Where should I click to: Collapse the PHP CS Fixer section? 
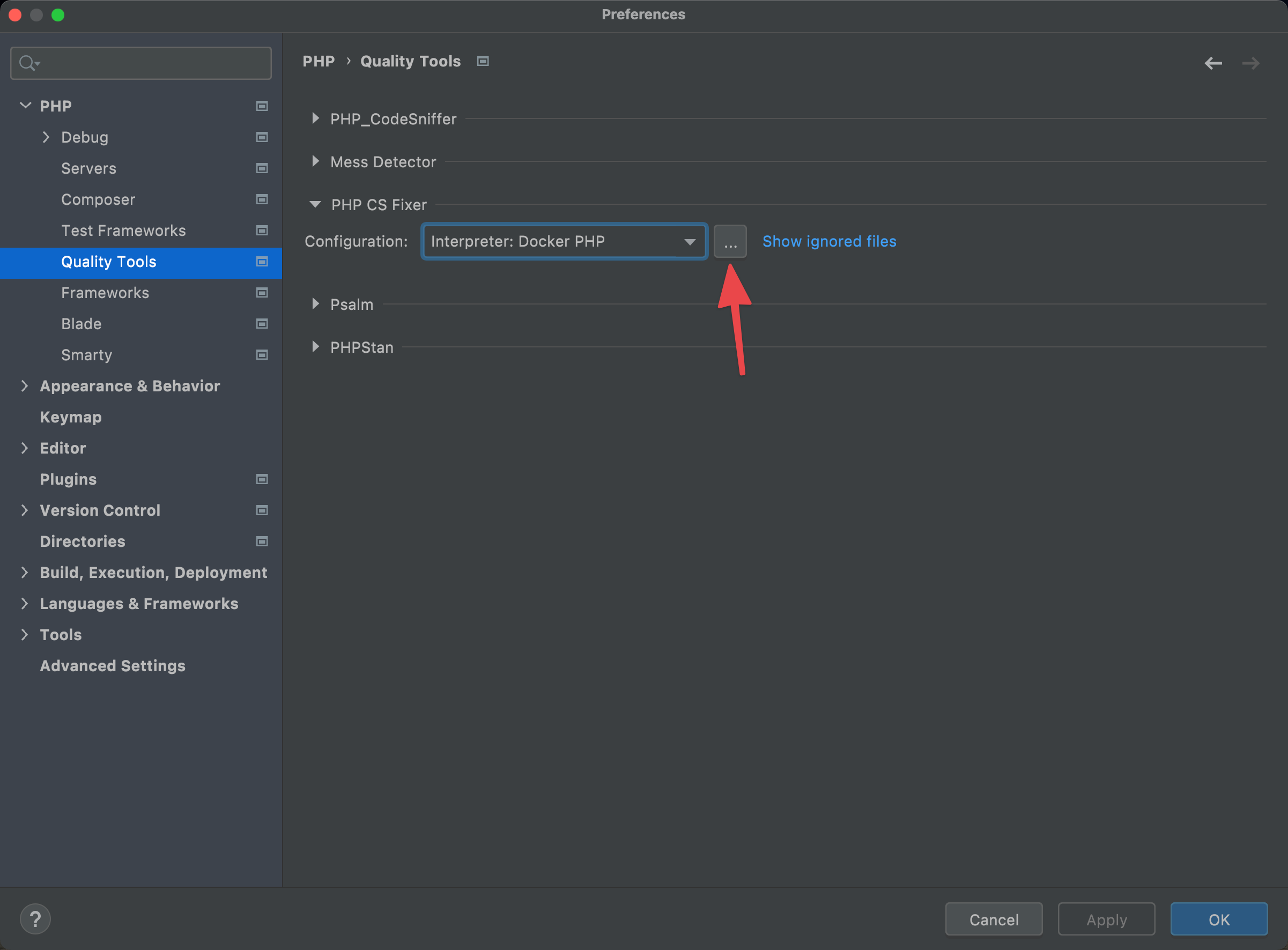315,205
